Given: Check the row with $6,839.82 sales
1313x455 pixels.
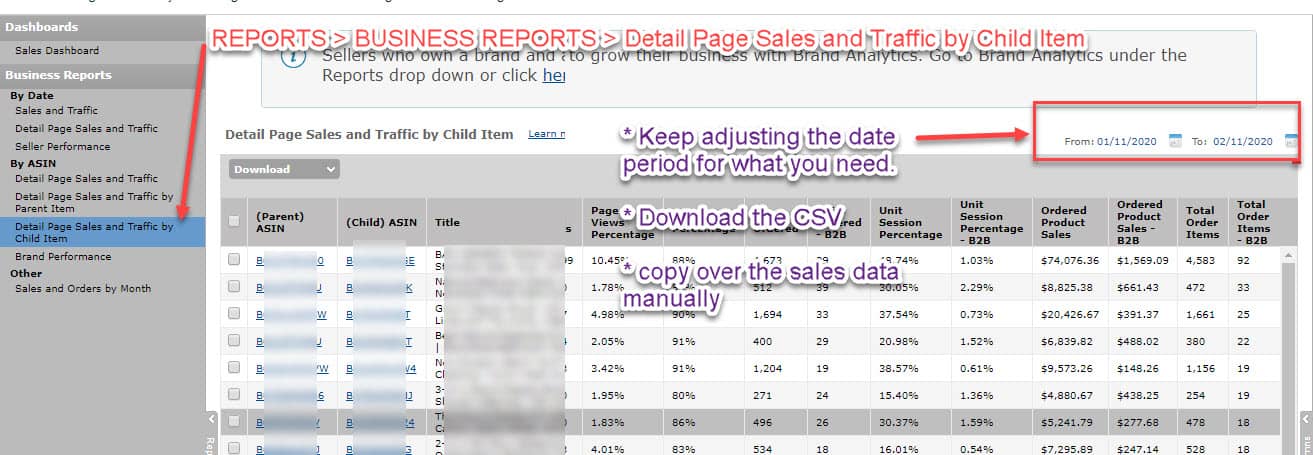Looking at the screenshot, I should click(x=234, y=340).
